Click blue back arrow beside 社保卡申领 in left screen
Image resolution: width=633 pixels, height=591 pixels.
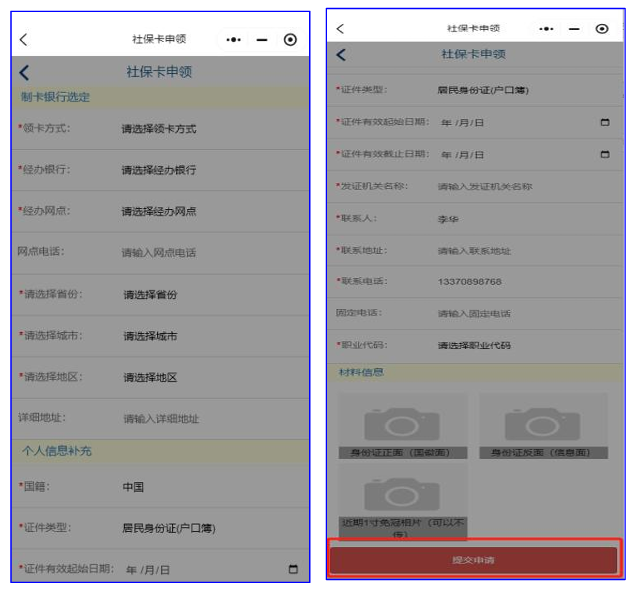pyautogui.click(x=25, y=72)
